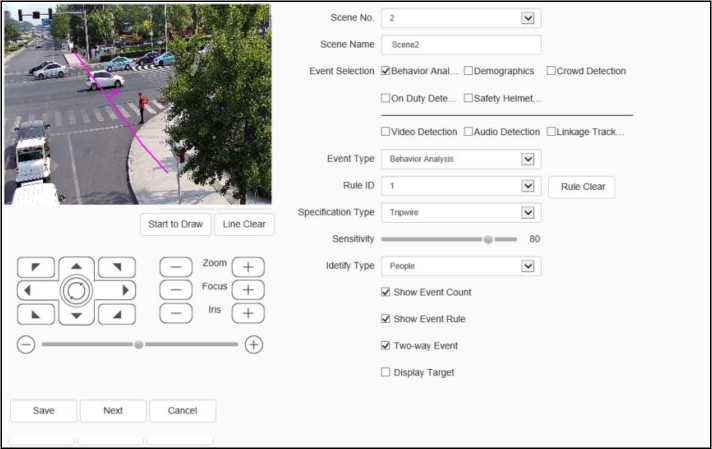The width and height of the screenshot is (712, 449).
Task: Click the Scene Name text field
Action: [460, 45]
